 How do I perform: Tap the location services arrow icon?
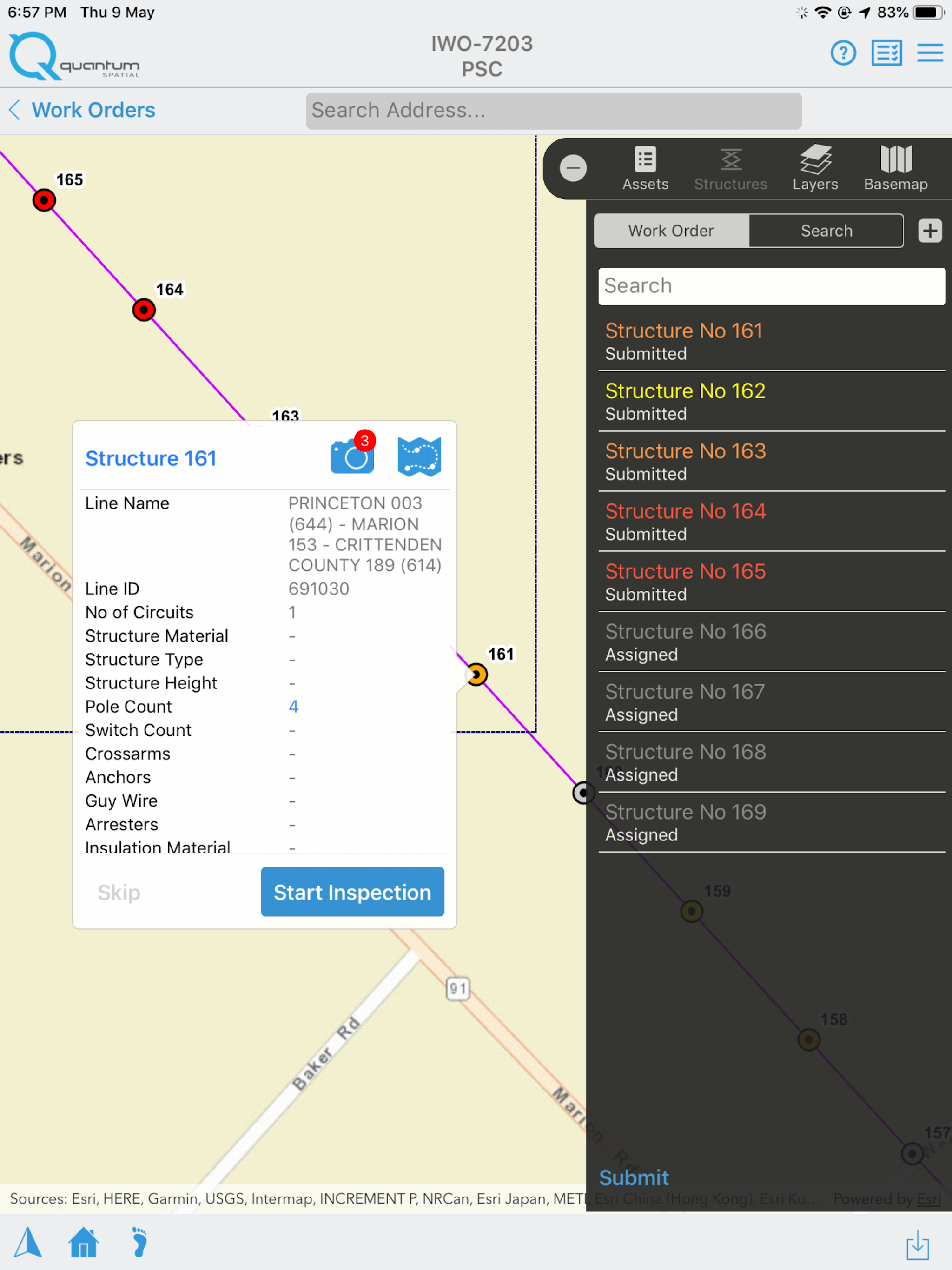click(x=864, y=12)
